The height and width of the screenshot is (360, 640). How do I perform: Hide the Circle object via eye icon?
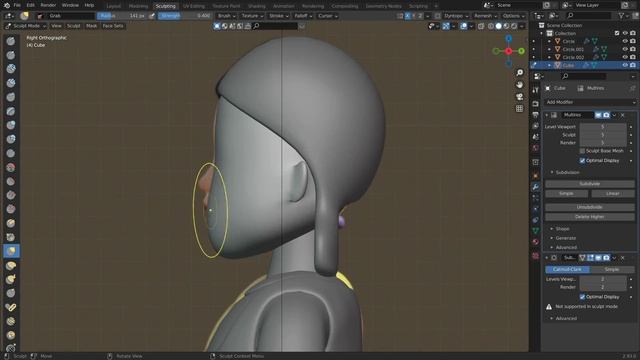pos(625,41)
